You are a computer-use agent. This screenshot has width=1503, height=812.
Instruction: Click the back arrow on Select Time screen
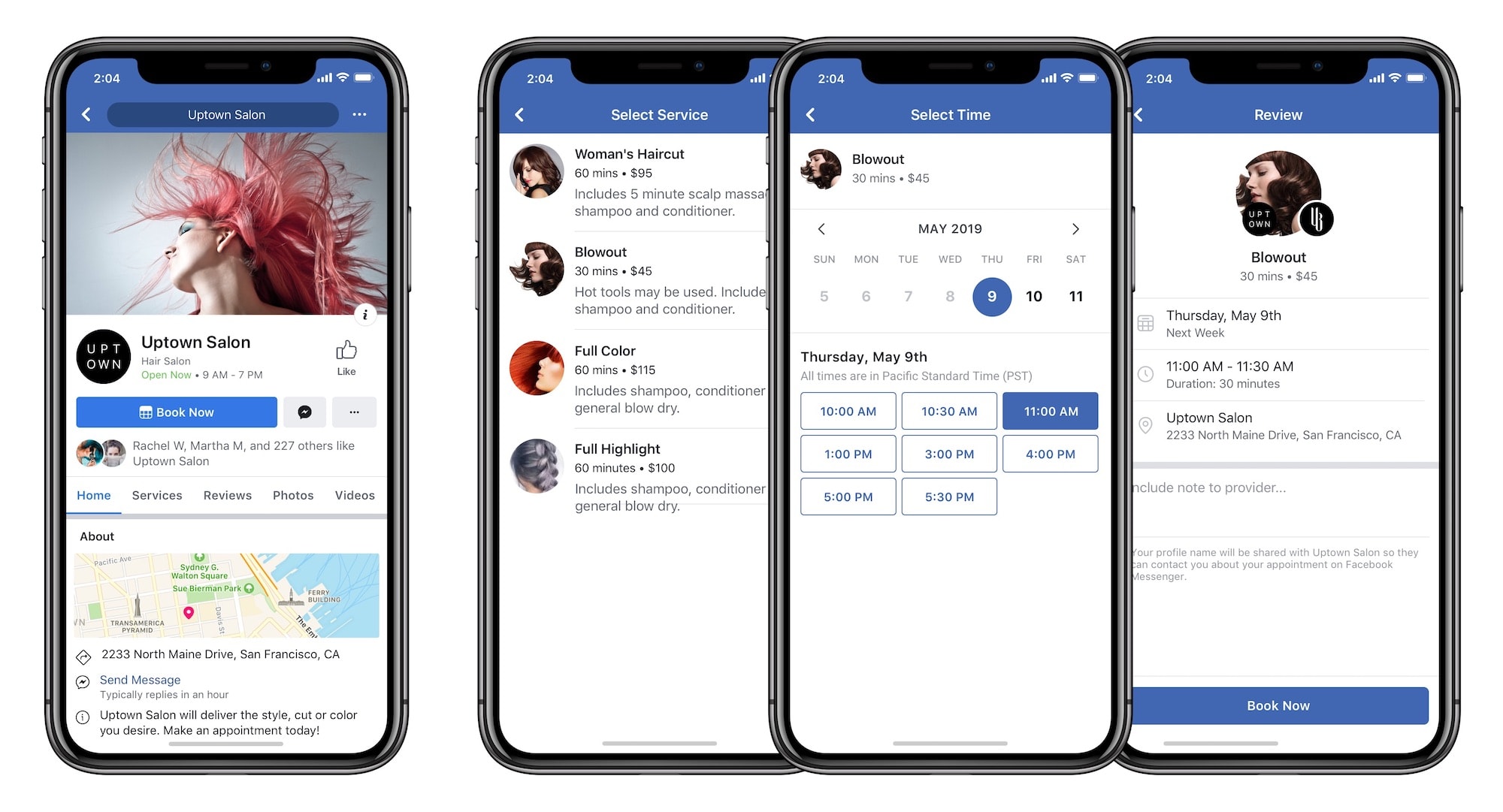click(x=813, y=114)
